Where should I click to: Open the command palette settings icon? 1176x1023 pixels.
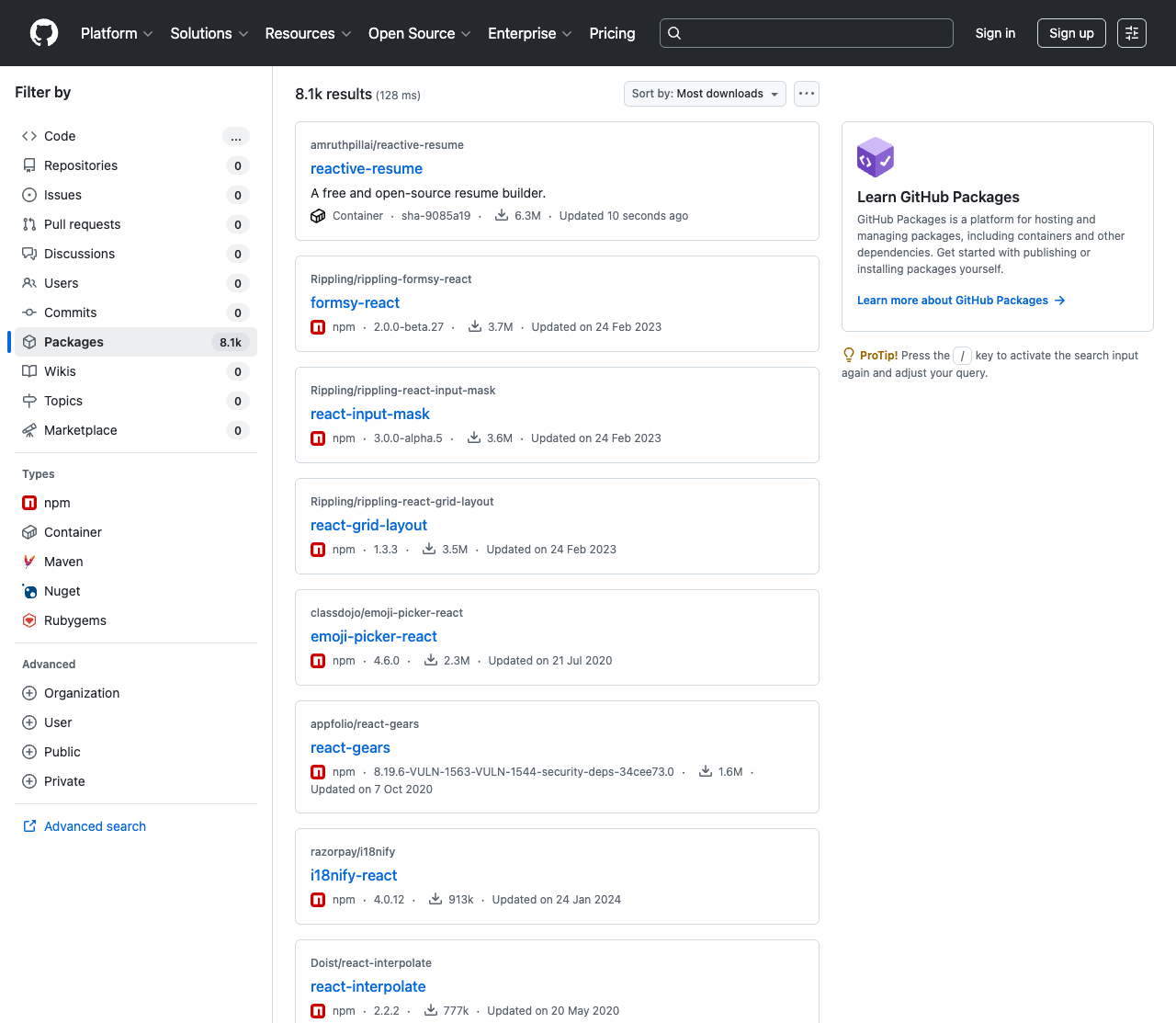pos(1132,33)
